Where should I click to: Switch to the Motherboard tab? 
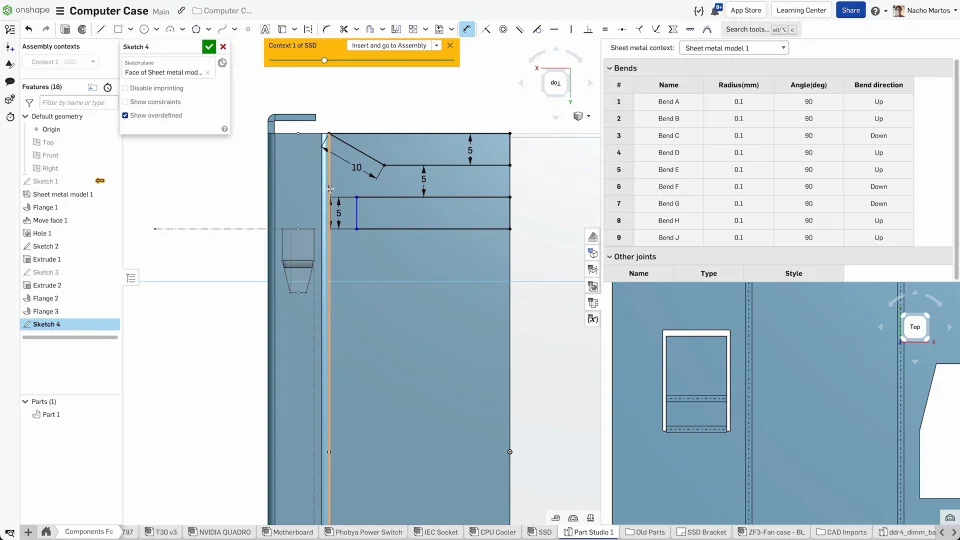(x=288, y=532)
